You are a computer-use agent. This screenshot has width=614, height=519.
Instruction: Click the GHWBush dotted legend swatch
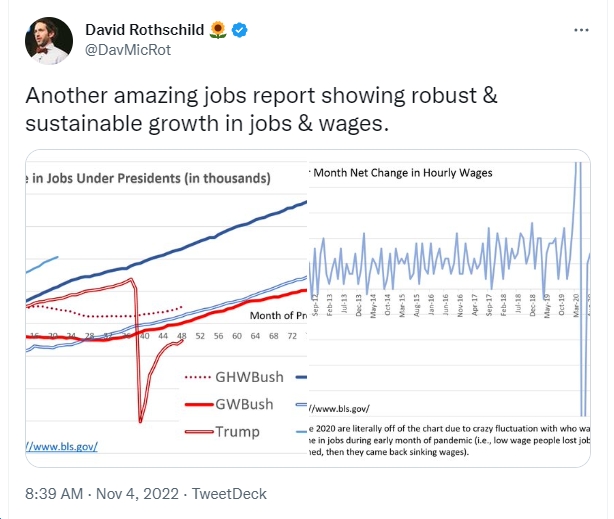pos(198,378)
